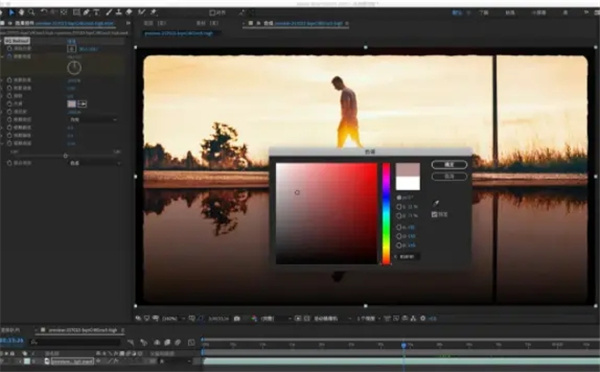Viewport: 600px width, 372px height.
Task: Take a snapshot with the camera icon
Action: click(237, 318)
